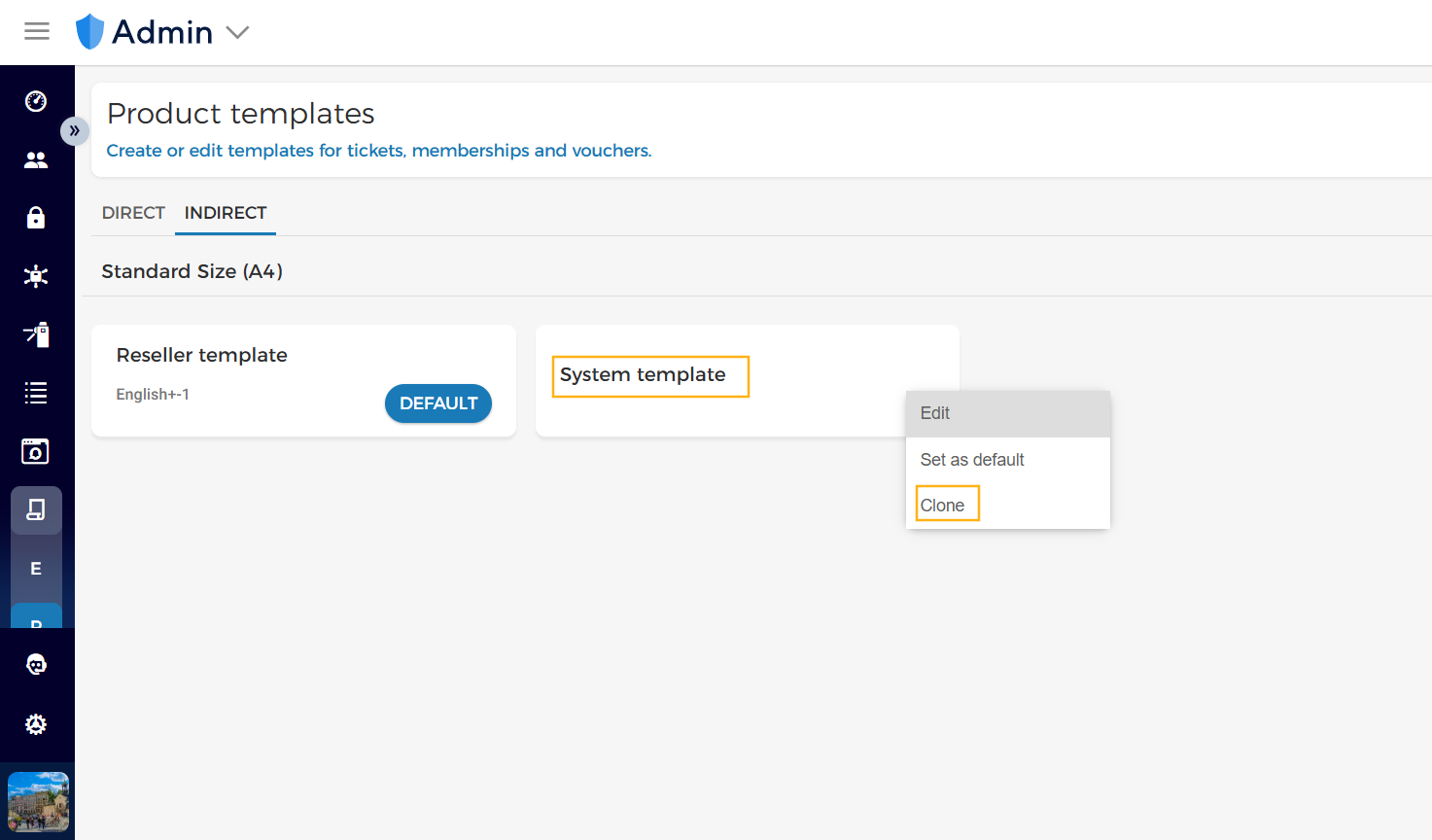This screenshot has height=840, width=1432.
Task: Click the venue photo thumbnail
Action: click(38, 802)
